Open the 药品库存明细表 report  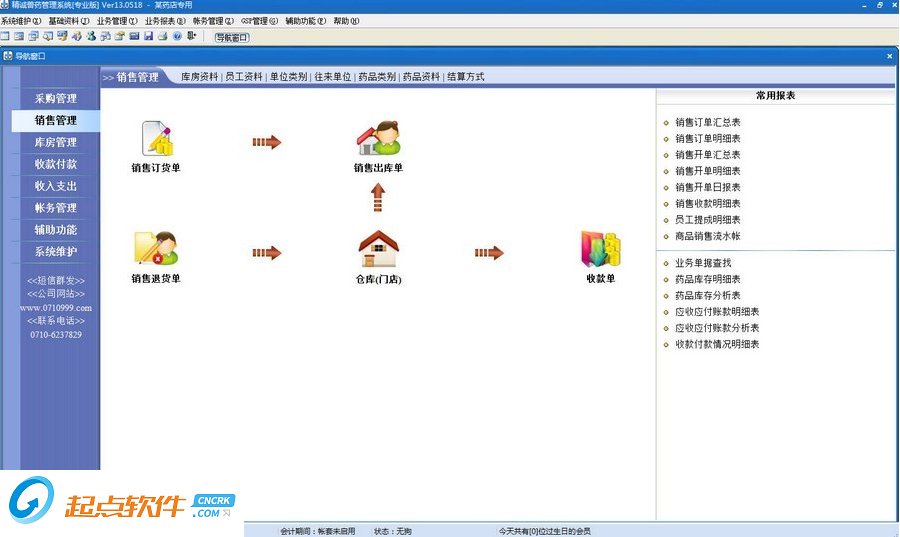[708, 279]
